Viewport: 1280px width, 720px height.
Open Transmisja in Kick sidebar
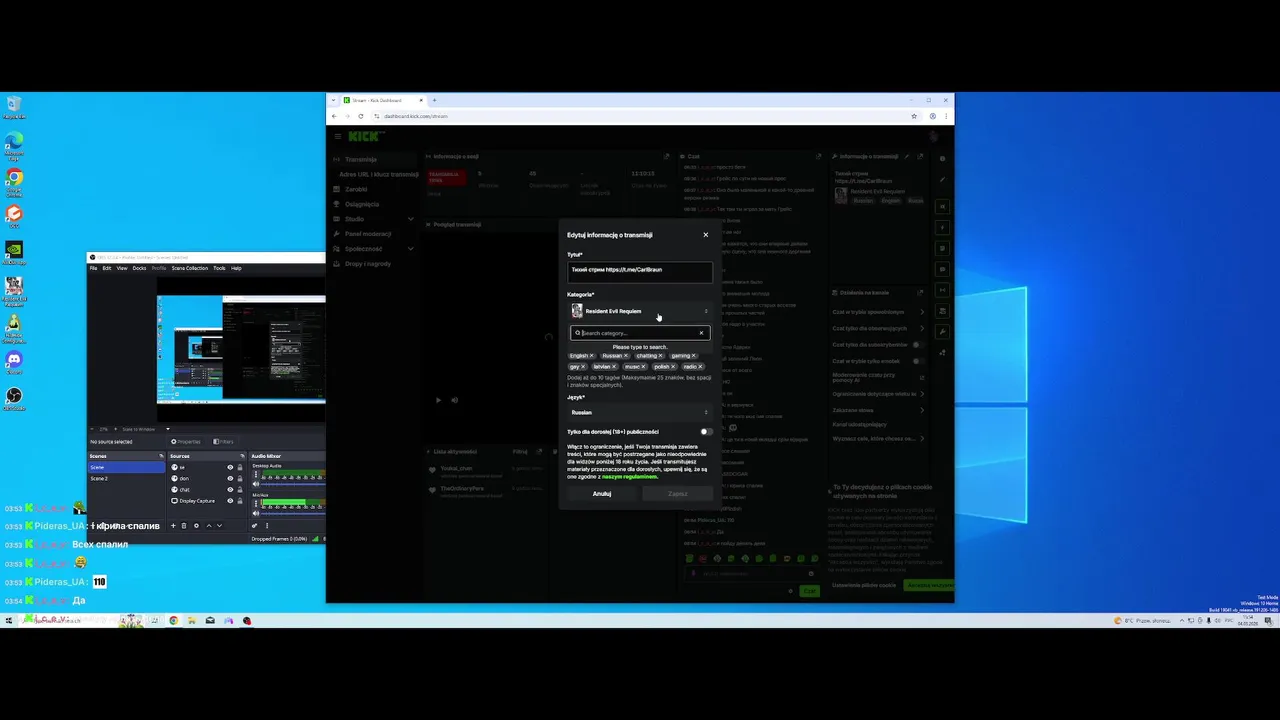(x=361, y=159)
